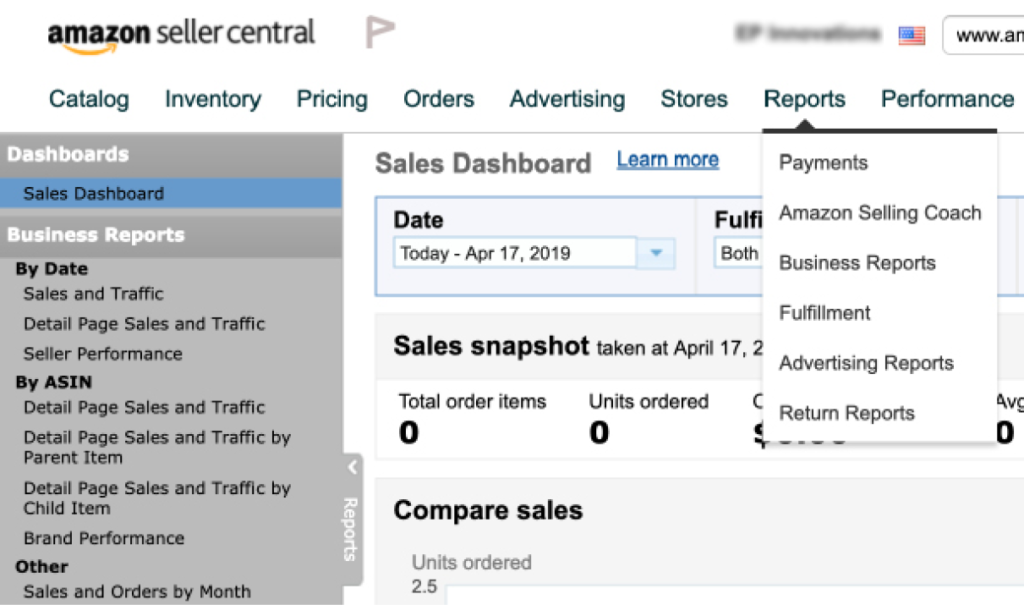Click the pennant flag icon beside the logo
1024x605 pixels.
point(378,33)
